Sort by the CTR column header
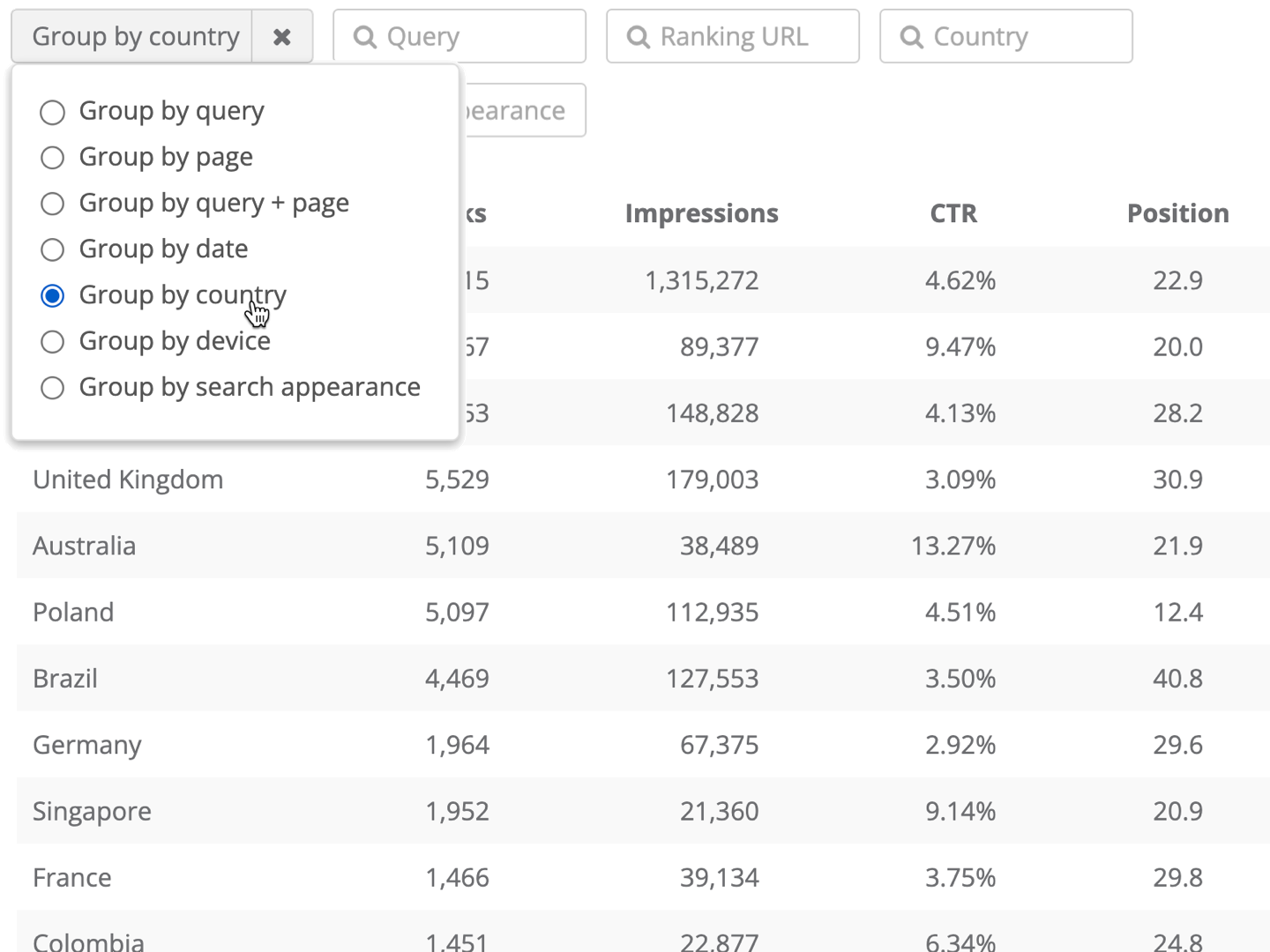Screen dimensions: 1270x952 click(x=953, y=213)
